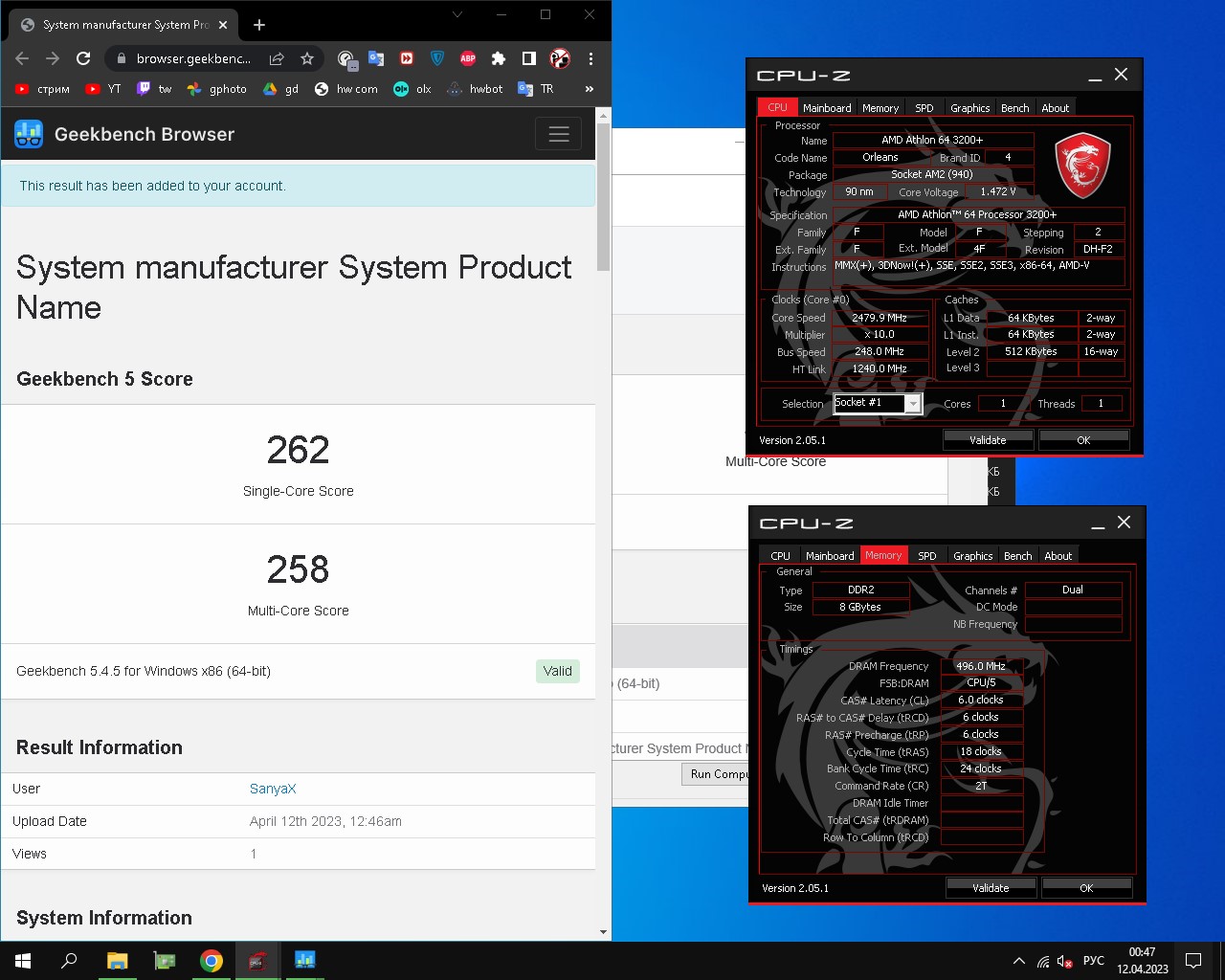Open the TR translate bookmark
This screenshot has width=1225, height=980.
pos(536,89)
